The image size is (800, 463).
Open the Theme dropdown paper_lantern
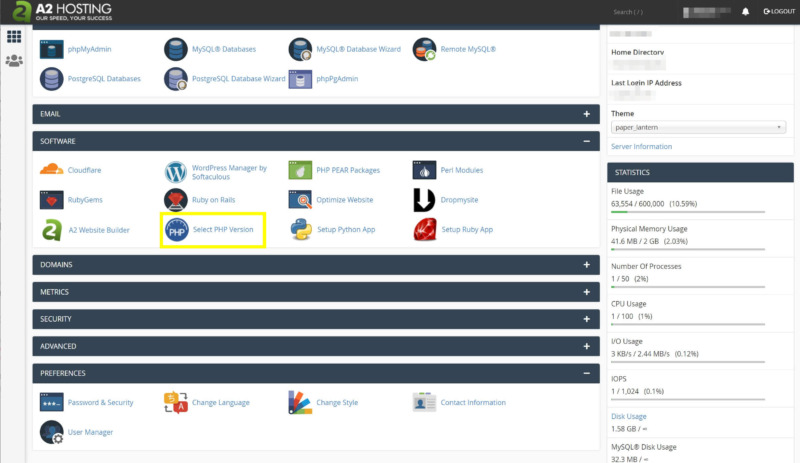pyautogui.click(x=697, y=128)
